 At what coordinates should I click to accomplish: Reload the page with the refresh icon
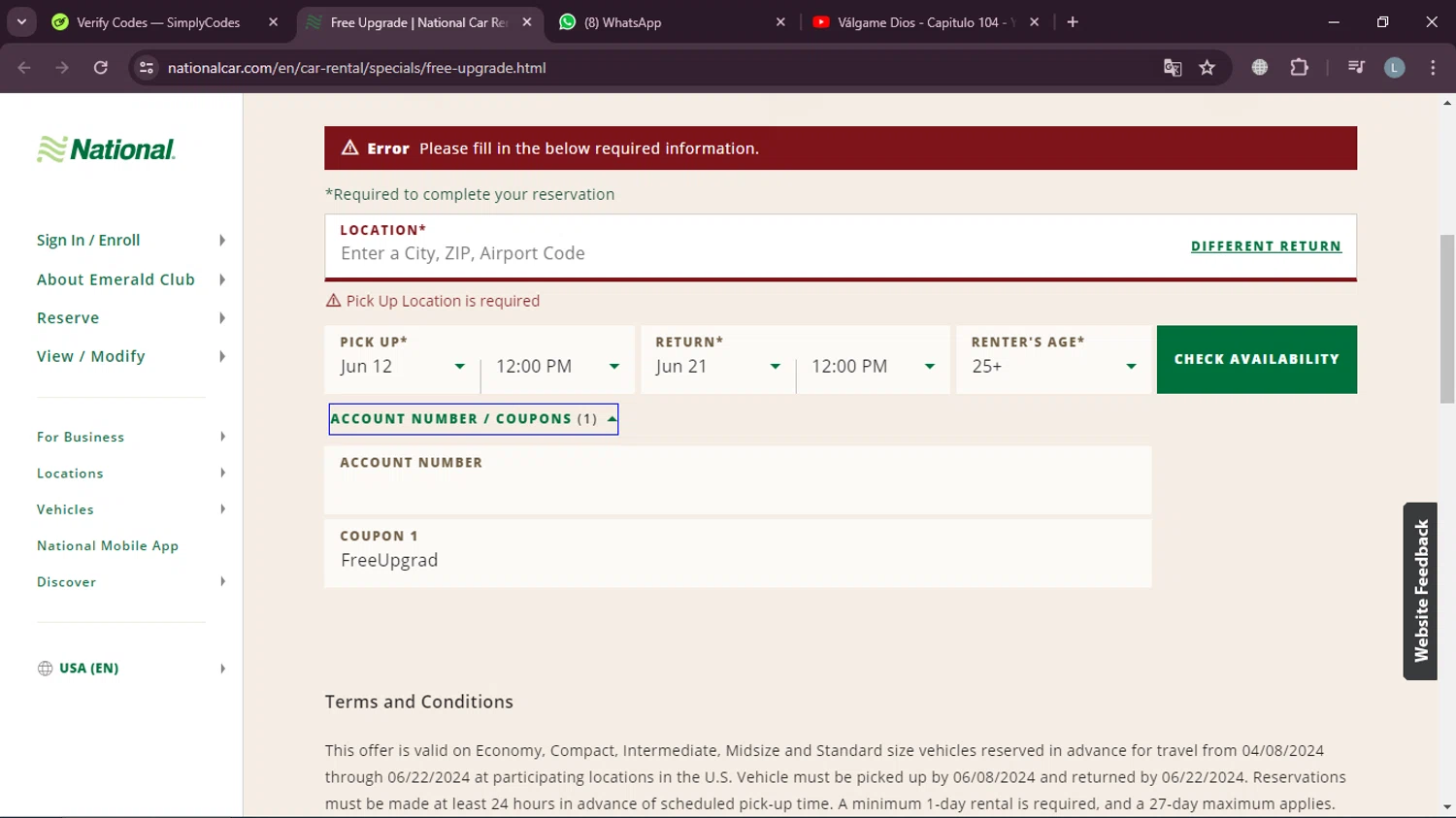(x=101, y=68)
